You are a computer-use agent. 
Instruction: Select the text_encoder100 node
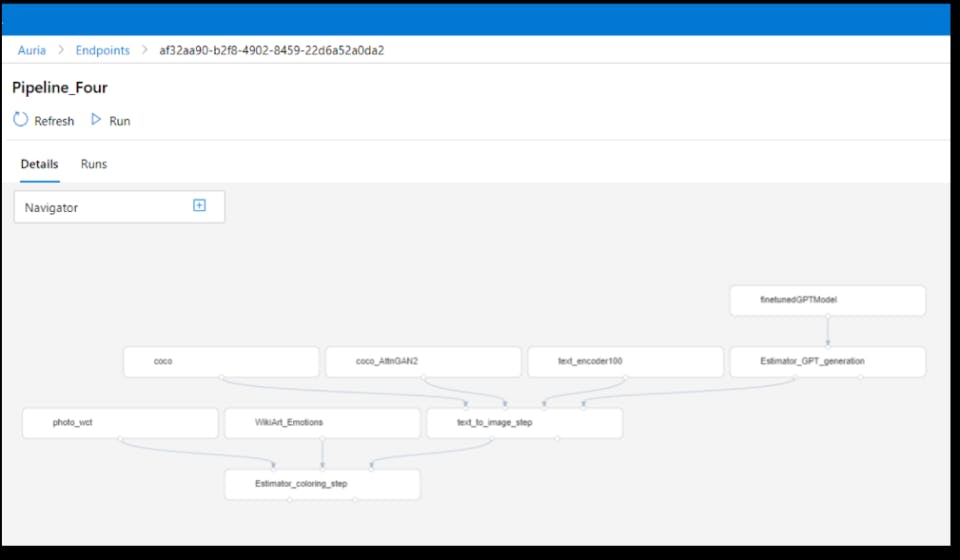pyautogui.click(x=626, y=362)
